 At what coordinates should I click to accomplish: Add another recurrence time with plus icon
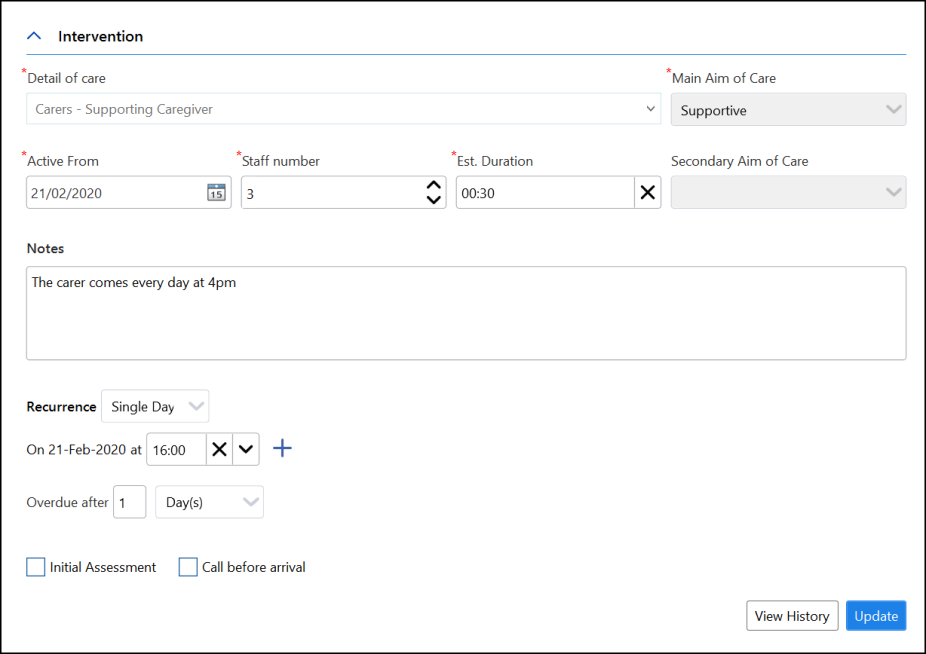tap(283, 449)
